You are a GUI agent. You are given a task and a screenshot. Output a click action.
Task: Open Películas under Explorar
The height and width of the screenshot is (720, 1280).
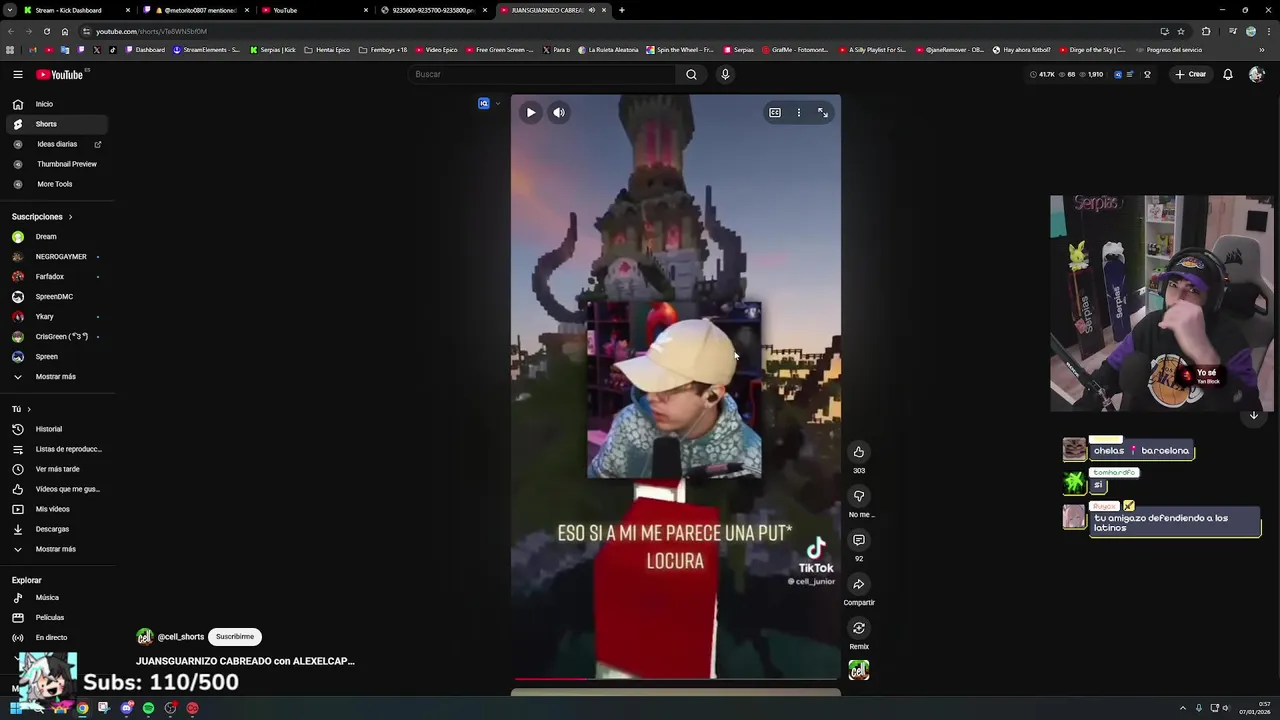[x=56, y=618]
